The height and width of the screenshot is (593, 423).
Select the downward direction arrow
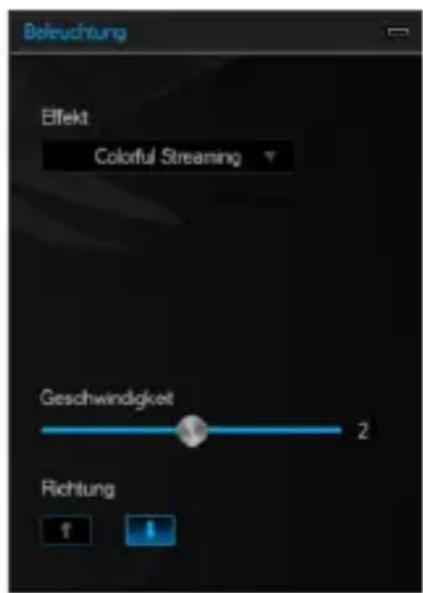pos(150,530)
